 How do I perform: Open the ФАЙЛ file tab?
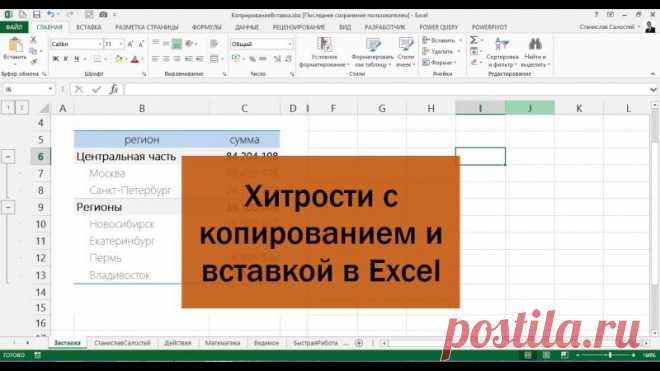(x=14, y=27)
